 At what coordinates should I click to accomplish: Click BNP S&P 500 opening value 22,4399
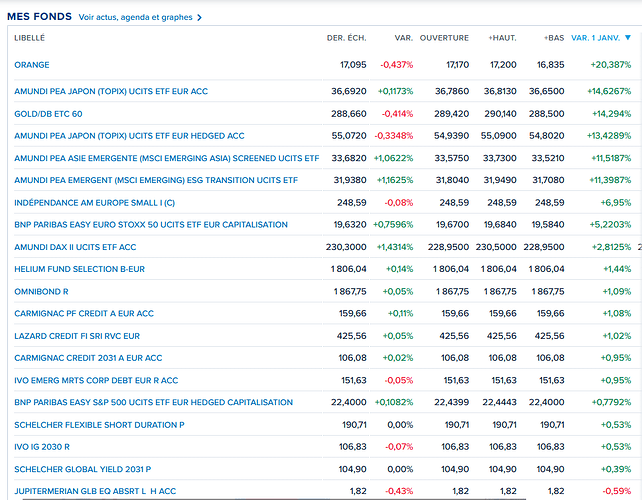[x=451, y=402]
